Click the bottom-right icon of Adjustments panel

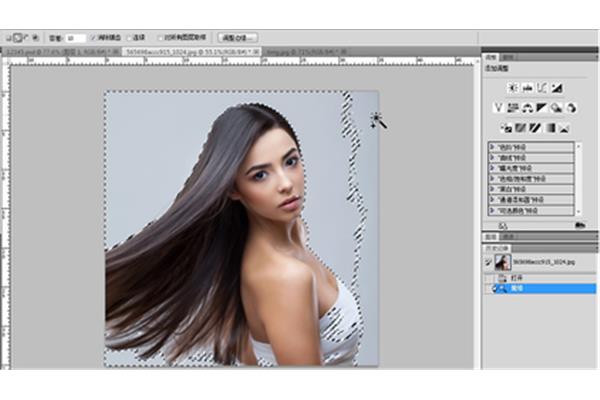(580, 225)
